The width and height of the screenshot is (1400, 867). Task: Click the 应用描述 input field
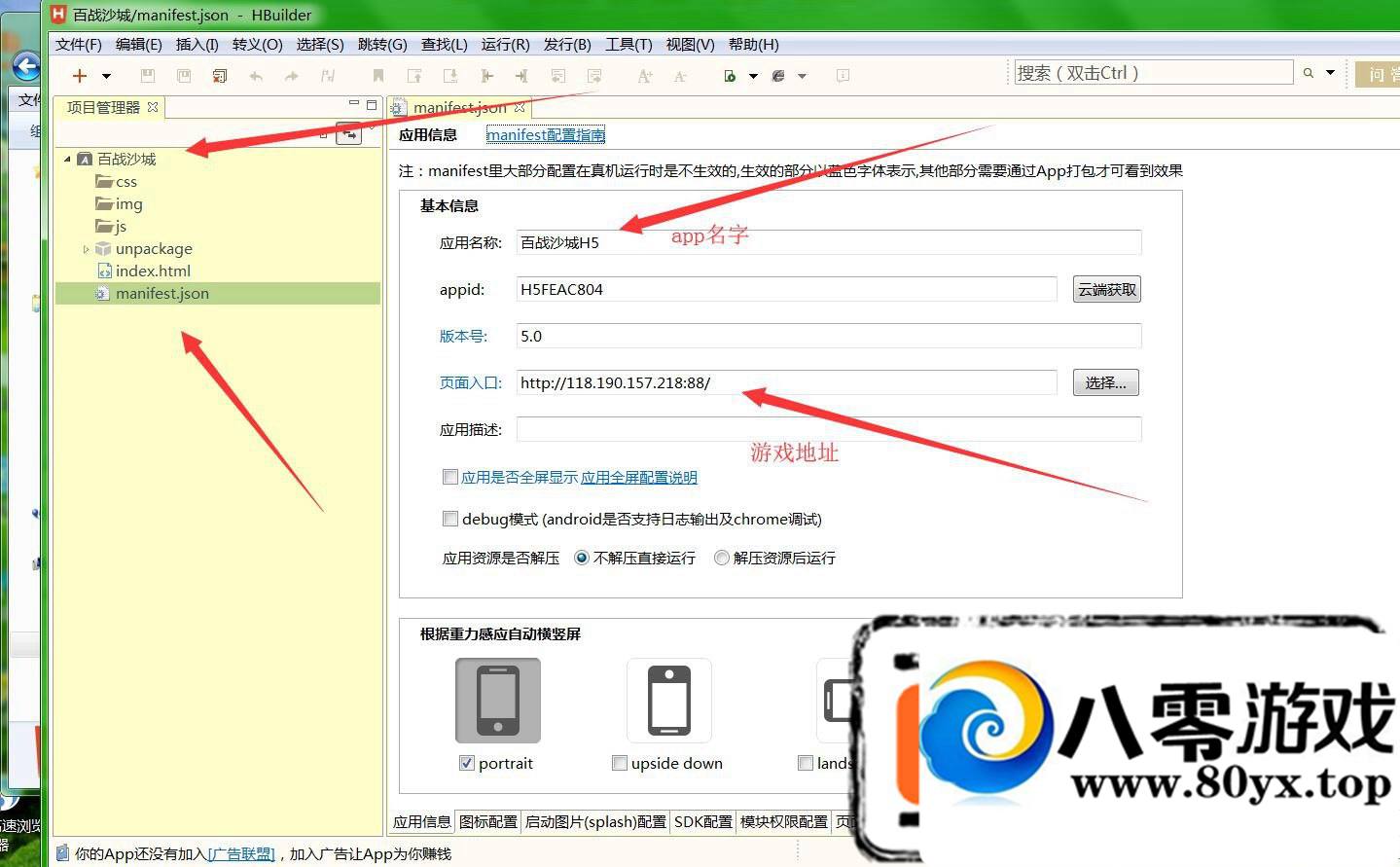pos(828,429)
